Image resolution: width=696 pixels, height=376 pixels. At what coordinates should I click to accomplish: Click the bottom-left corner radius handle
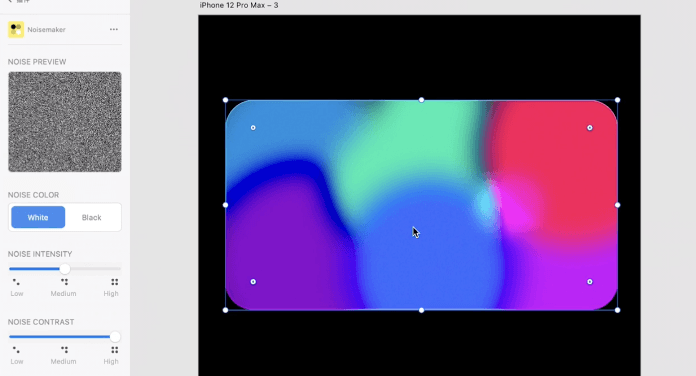(x=253, y=281)
